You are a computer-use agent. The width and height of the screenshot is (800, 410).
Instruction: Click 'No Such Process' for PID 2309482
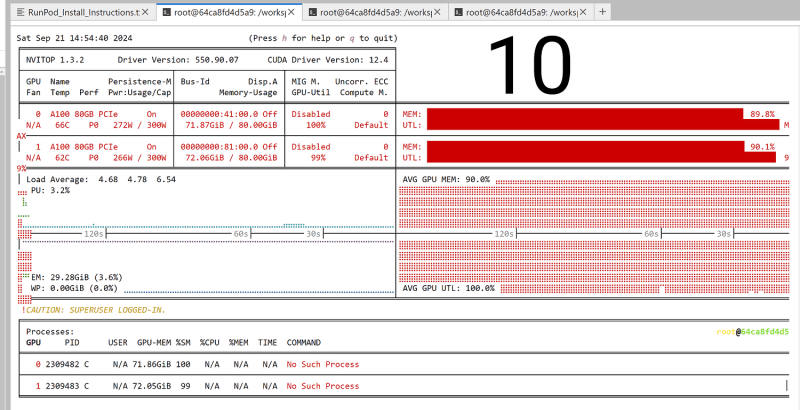pyautogui.click(x=323, y=365)
